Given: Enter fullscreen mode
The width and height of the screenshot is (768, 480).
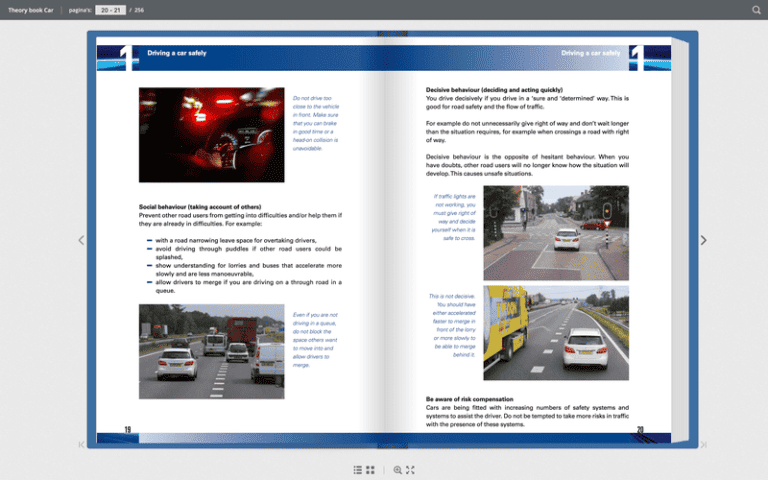Looking at the screenshot, I should [410, 469].
